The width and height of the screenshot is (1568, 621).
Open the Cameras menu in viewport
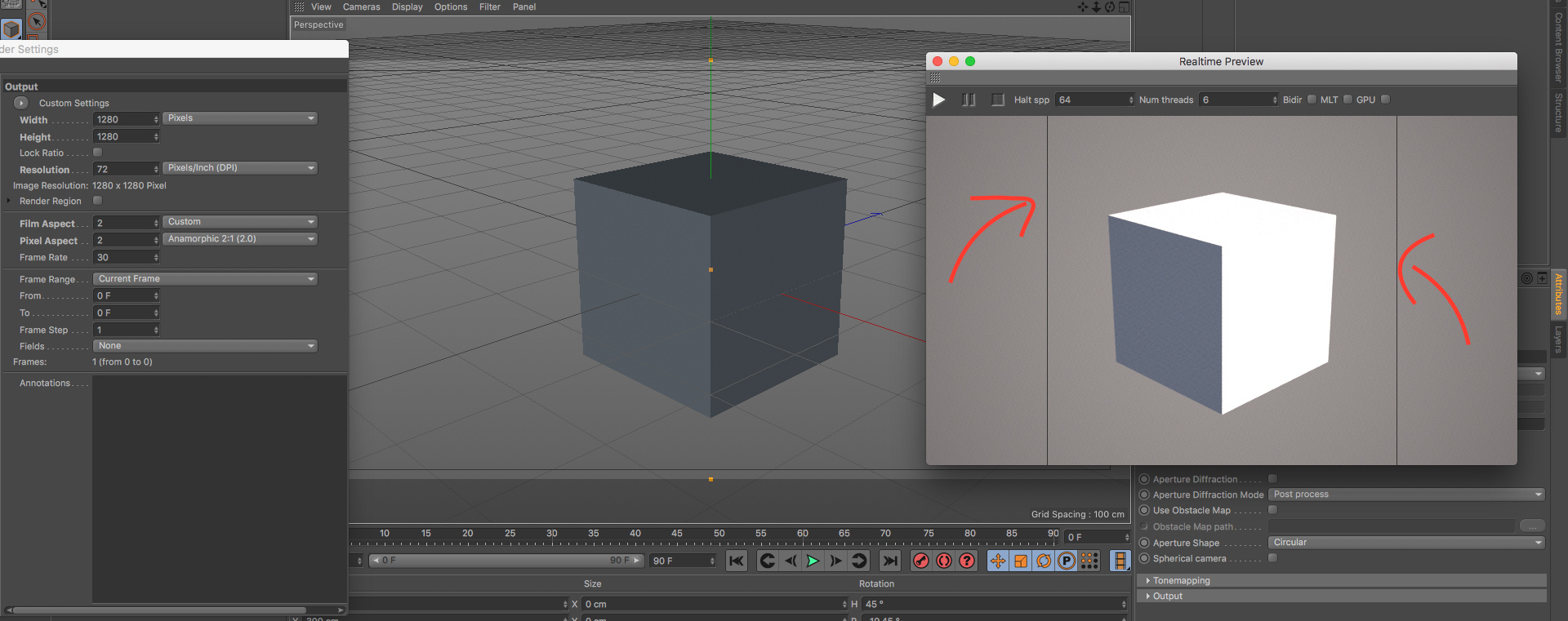[x=361, y=7]
